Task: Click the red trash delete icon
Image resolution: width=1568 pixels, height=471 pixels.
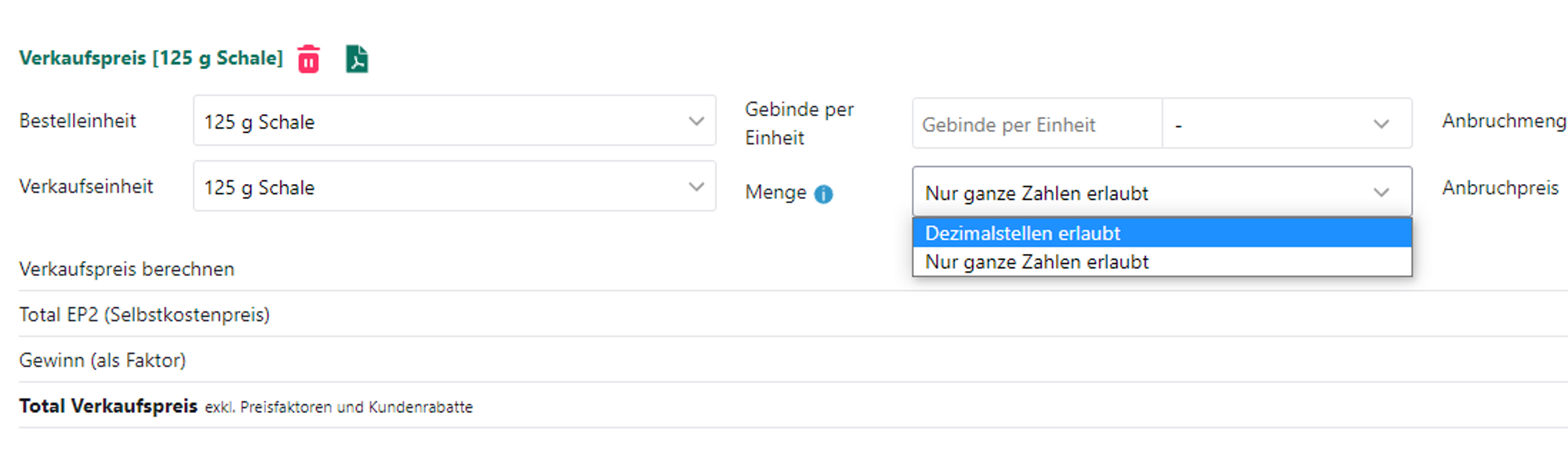Action: (x=309, y=59)
